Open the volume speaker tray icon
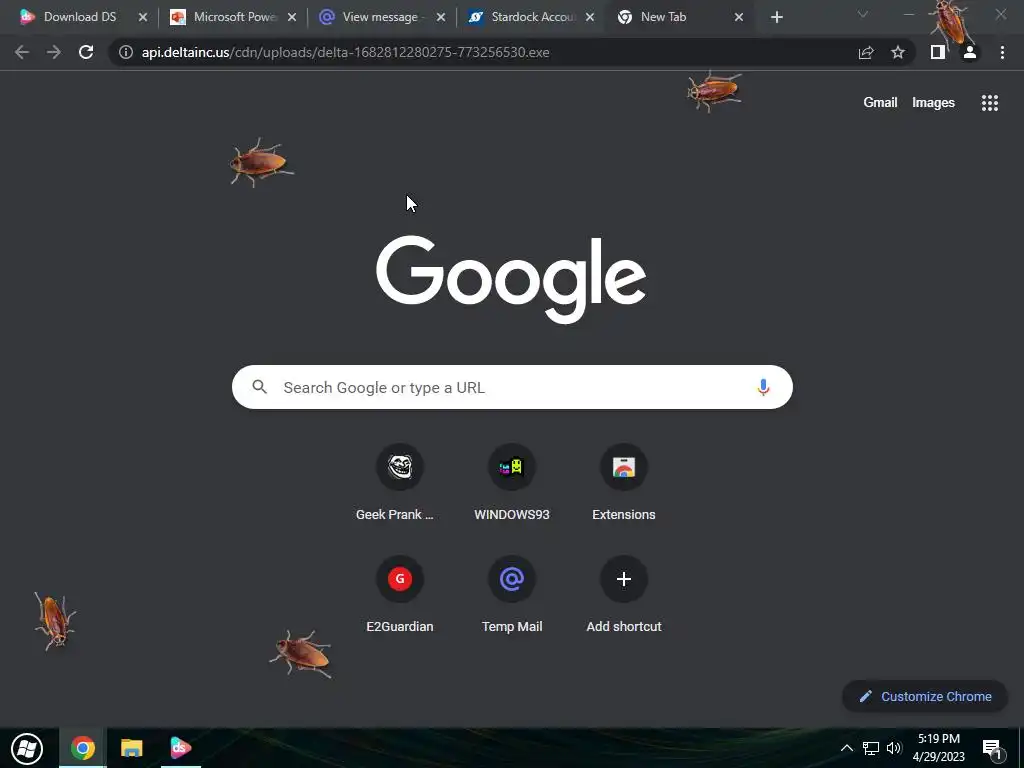1024x768 pixels. 894,748
